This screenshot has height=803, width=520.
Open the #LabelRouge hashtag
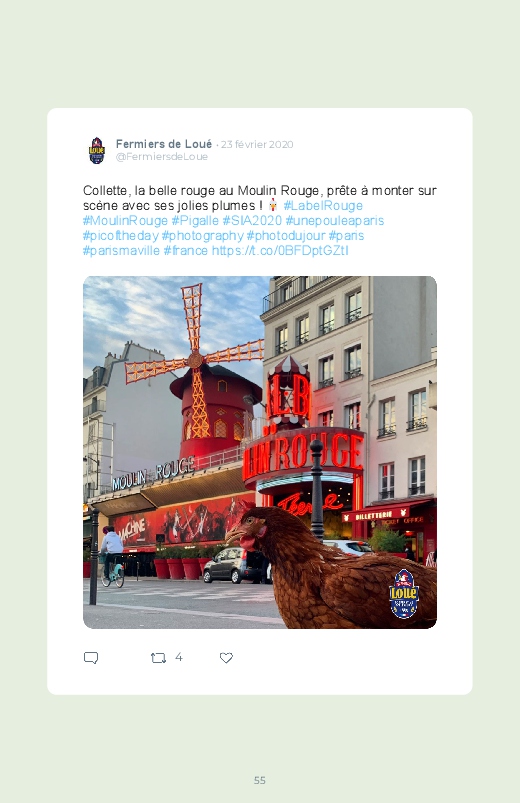323,205
